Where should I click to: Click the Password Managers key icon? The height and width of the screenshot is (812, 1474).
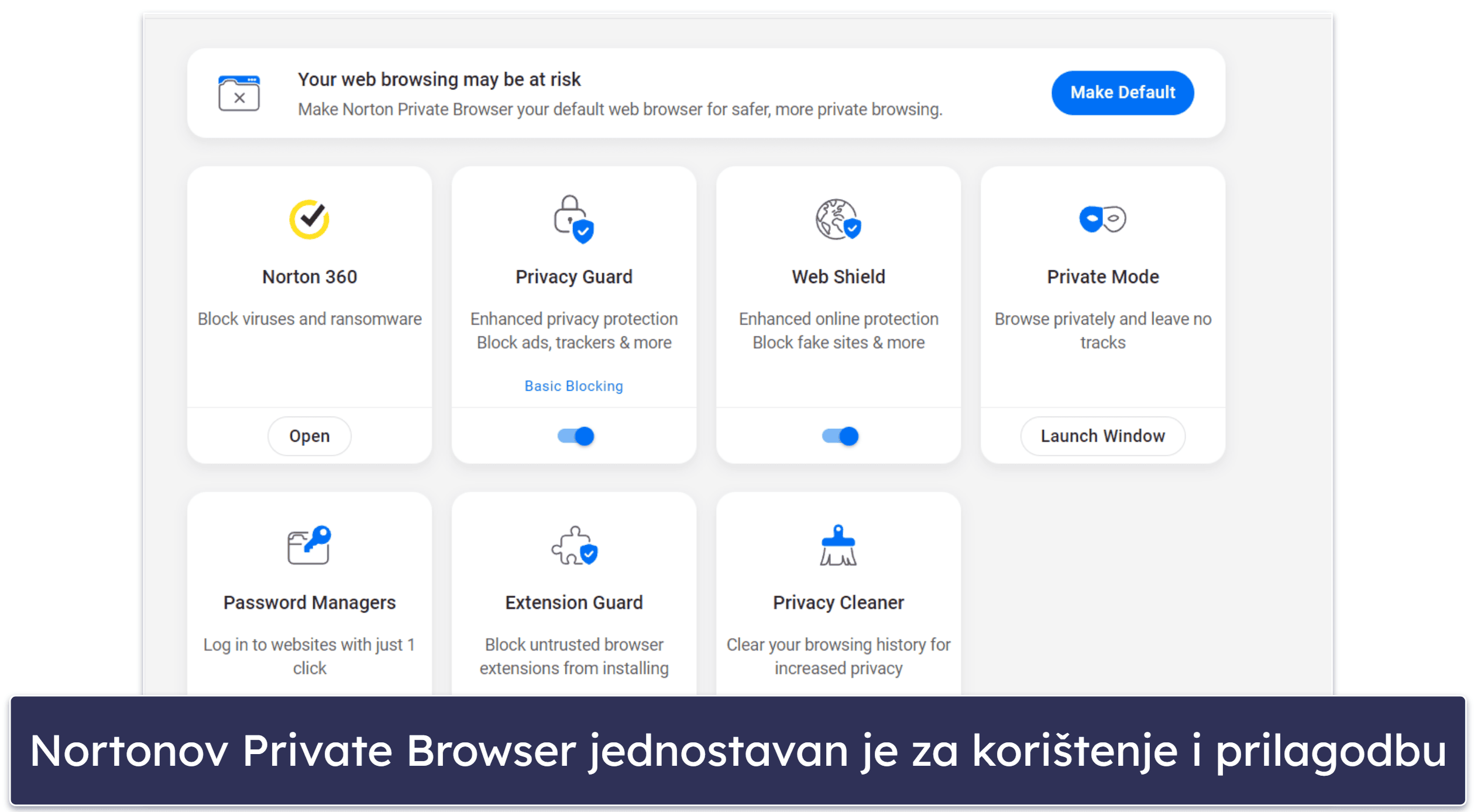[309, 545]
